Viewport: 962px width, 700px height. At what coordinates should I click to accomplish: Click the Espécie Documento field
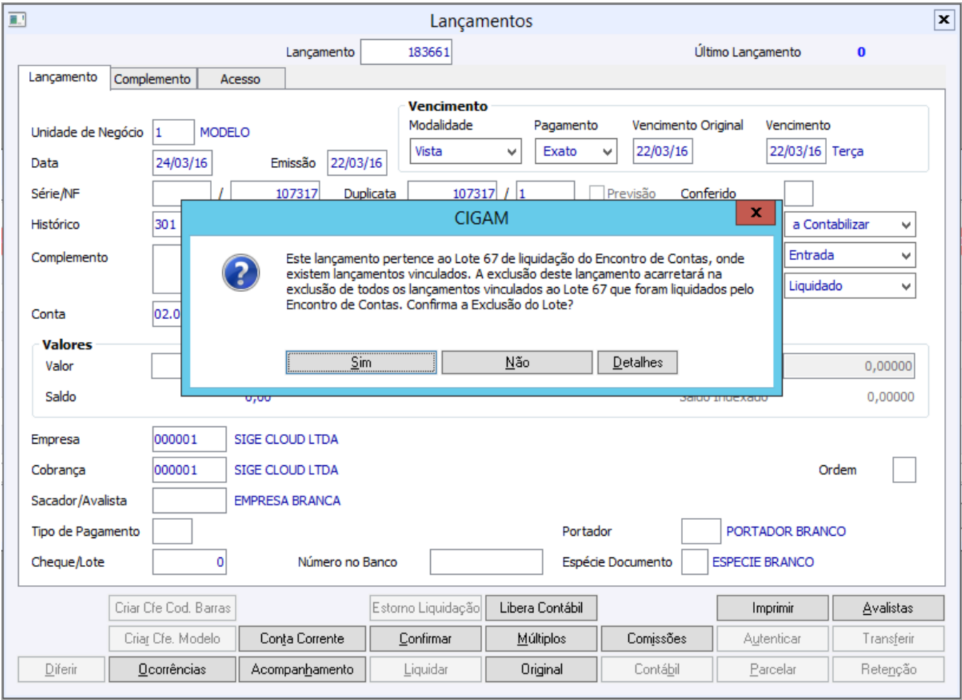click(695, 562)
